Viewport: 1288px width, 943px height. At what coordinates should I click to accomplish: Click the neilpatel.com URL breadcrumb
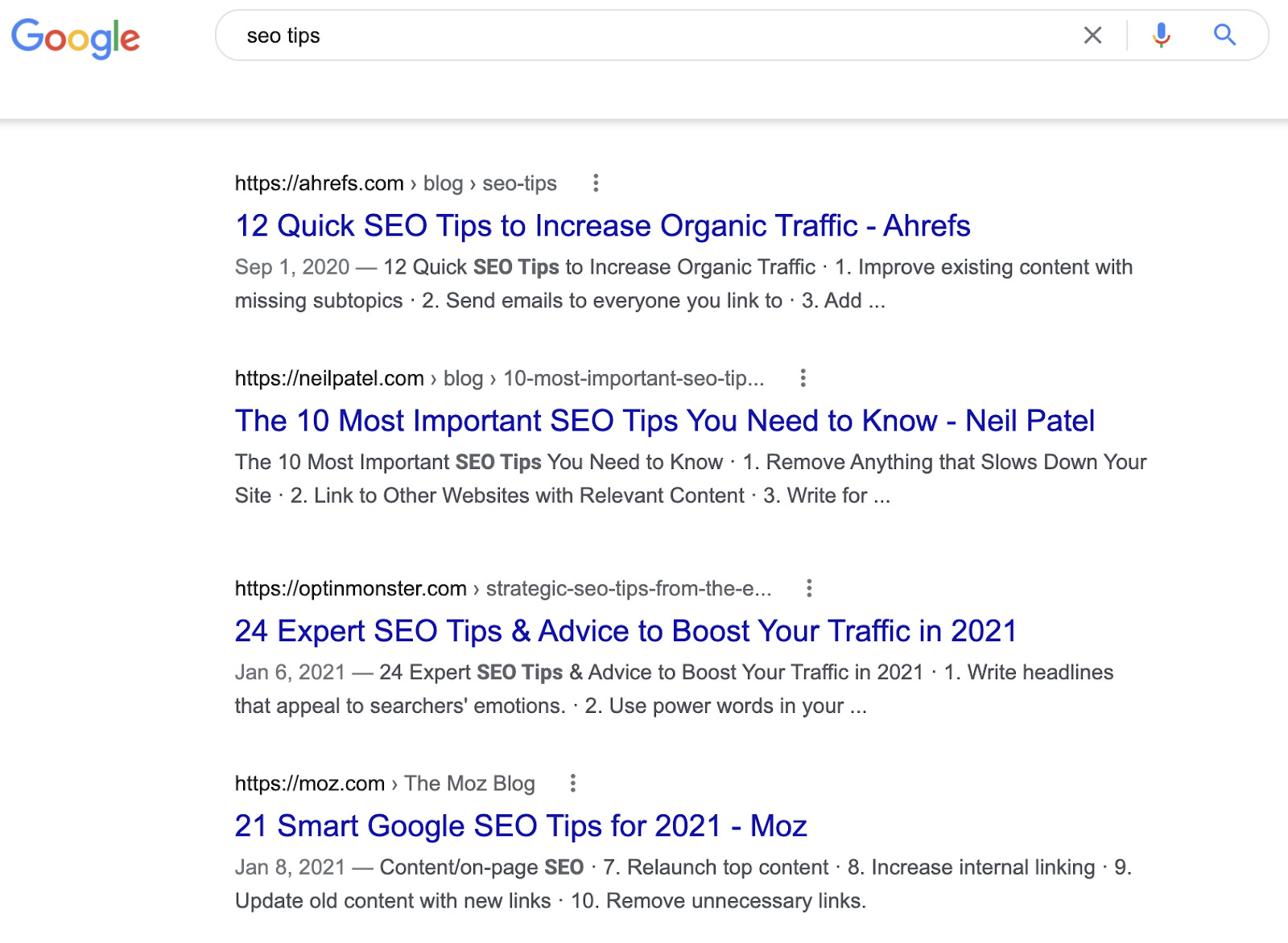pos(499,378)
